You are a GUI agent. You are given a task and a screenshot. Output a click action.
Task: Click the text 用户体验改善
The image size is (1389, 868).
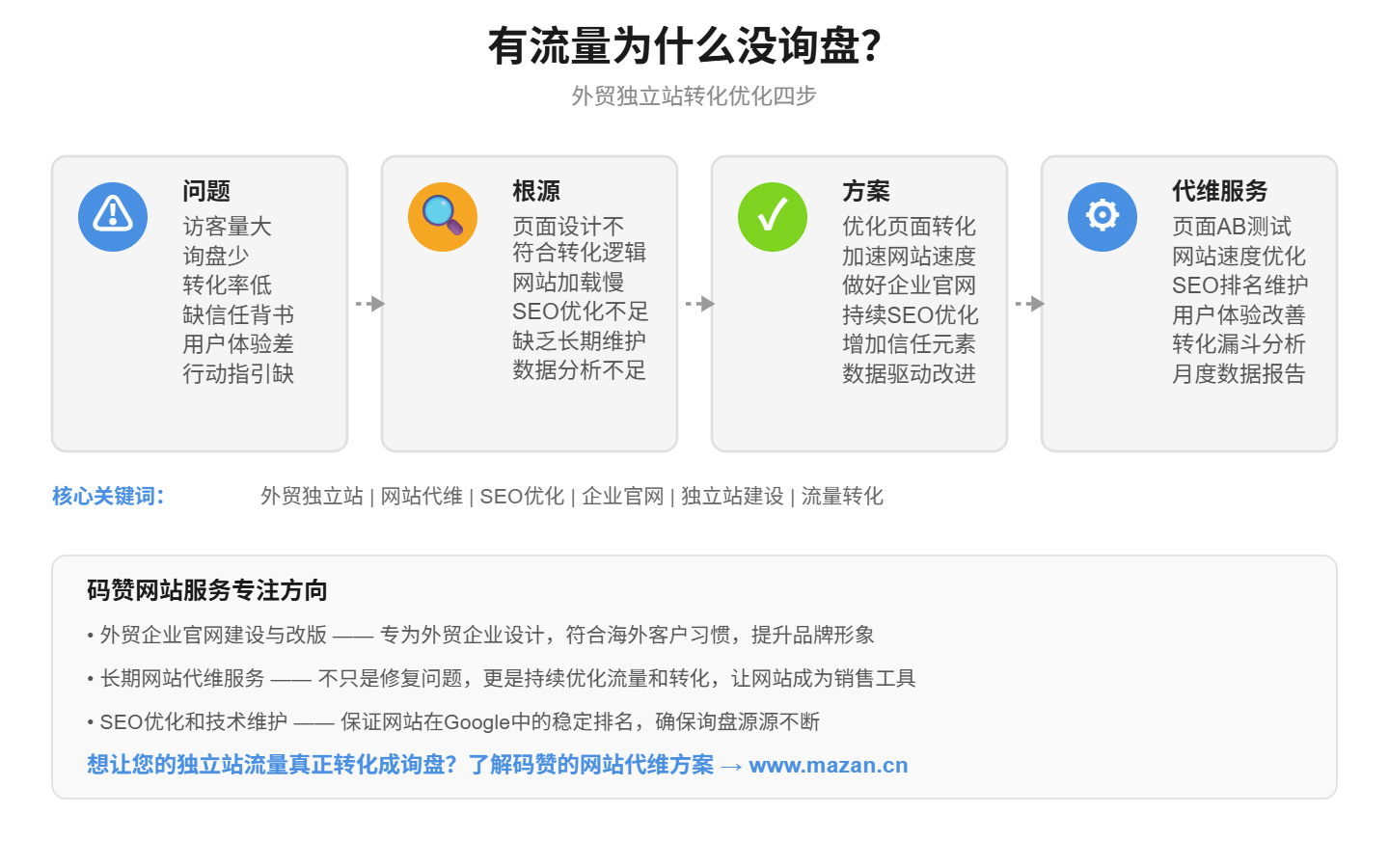tap(1239, 314)
